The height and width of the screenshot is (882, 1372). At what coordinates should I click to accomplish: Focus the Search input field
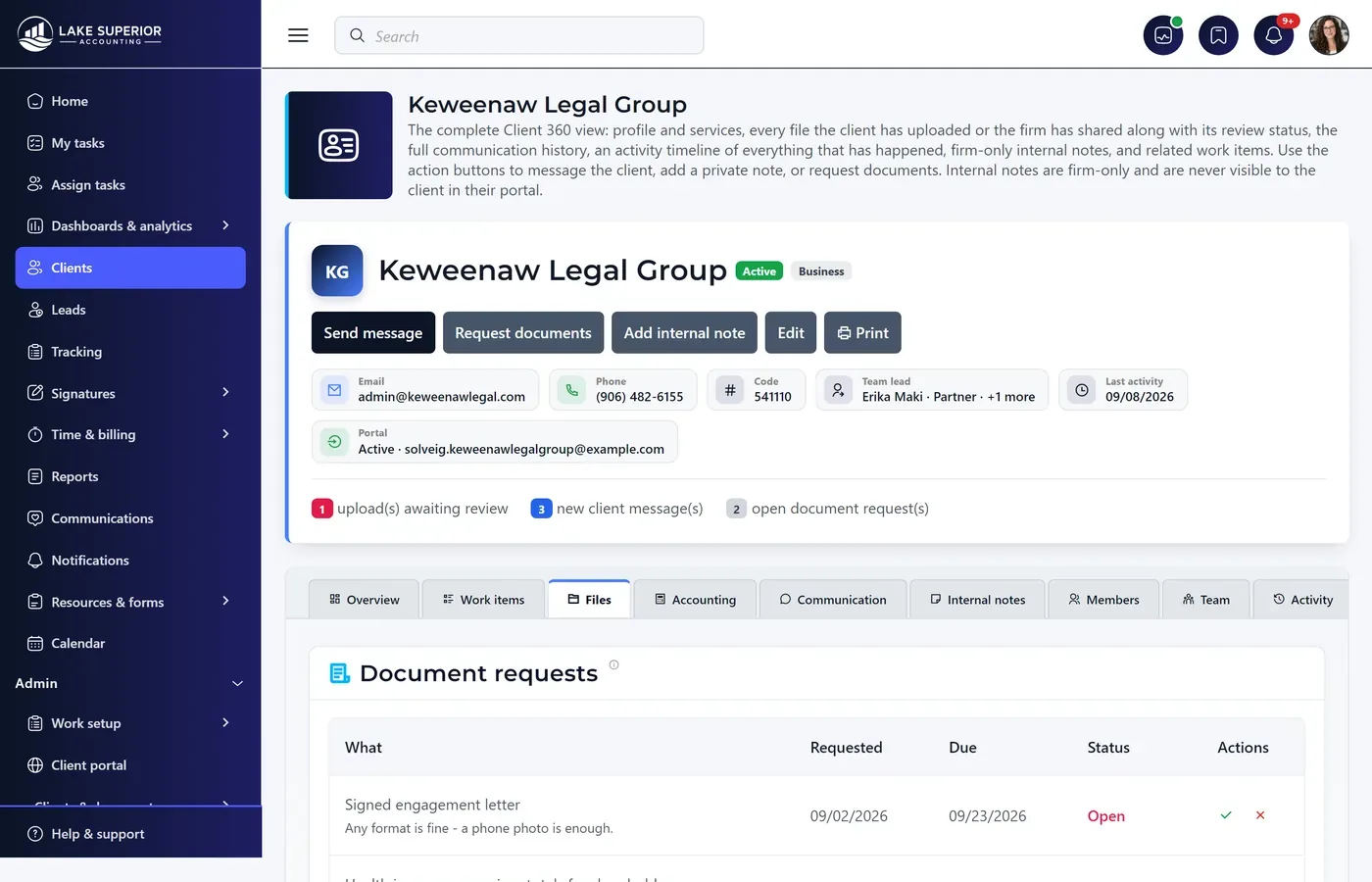pos(519,35)
